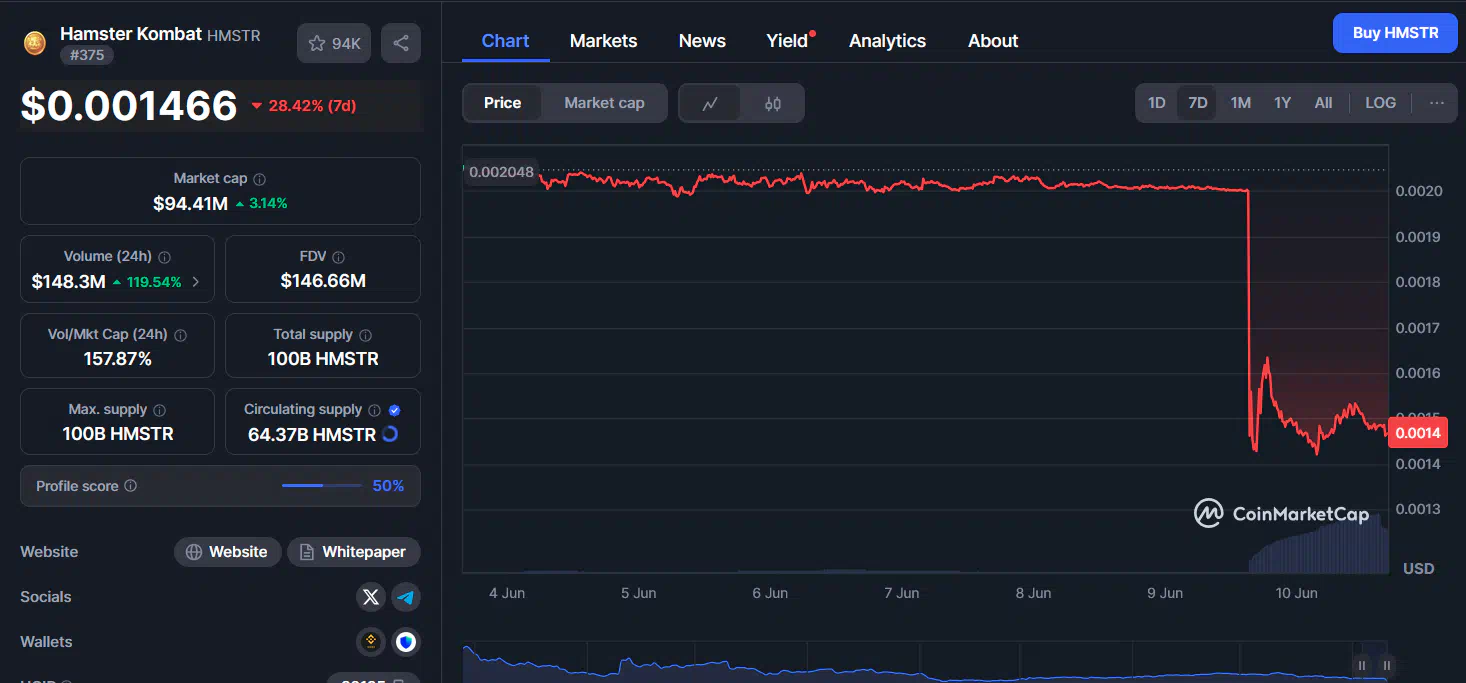Click the yellow wallet icon in Wallets row
The image size is (1466, 683).
[371, 642]
